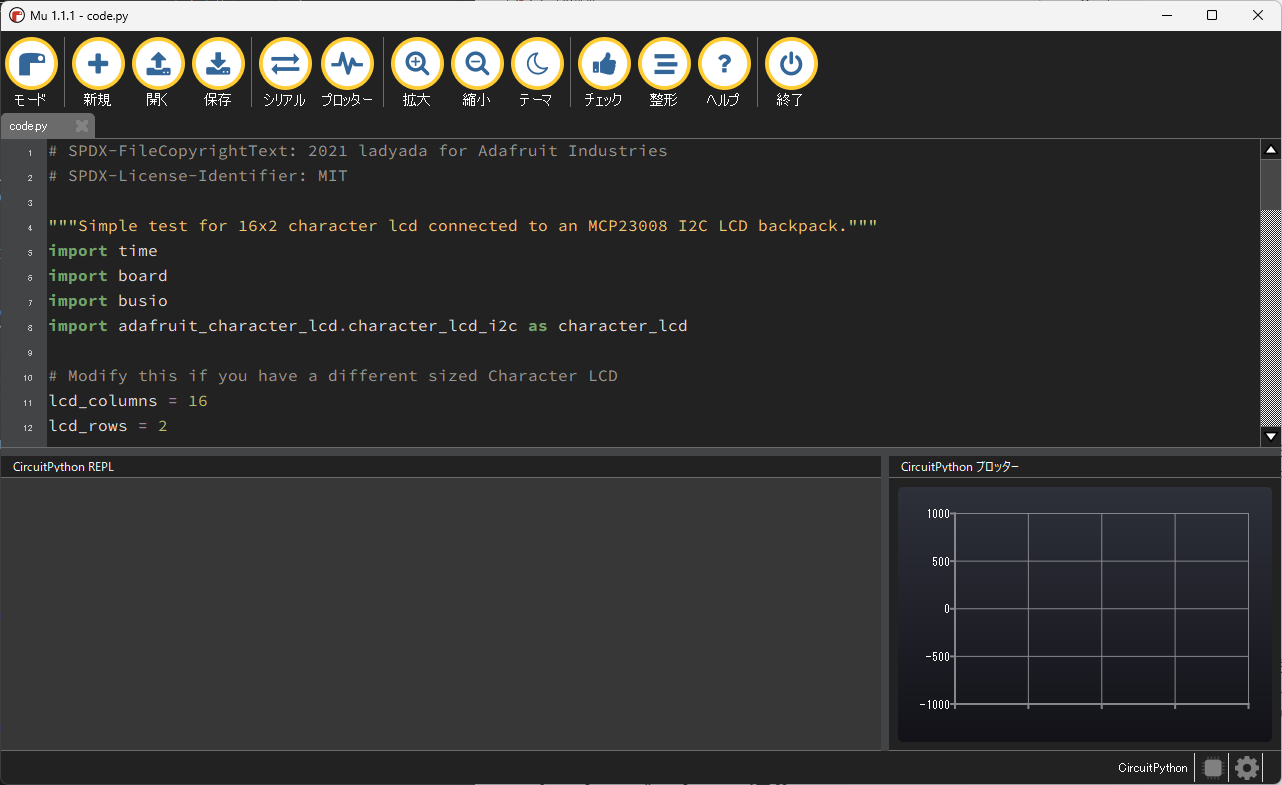Click the 1000 axis label on plotter

(x=938, y=514)
